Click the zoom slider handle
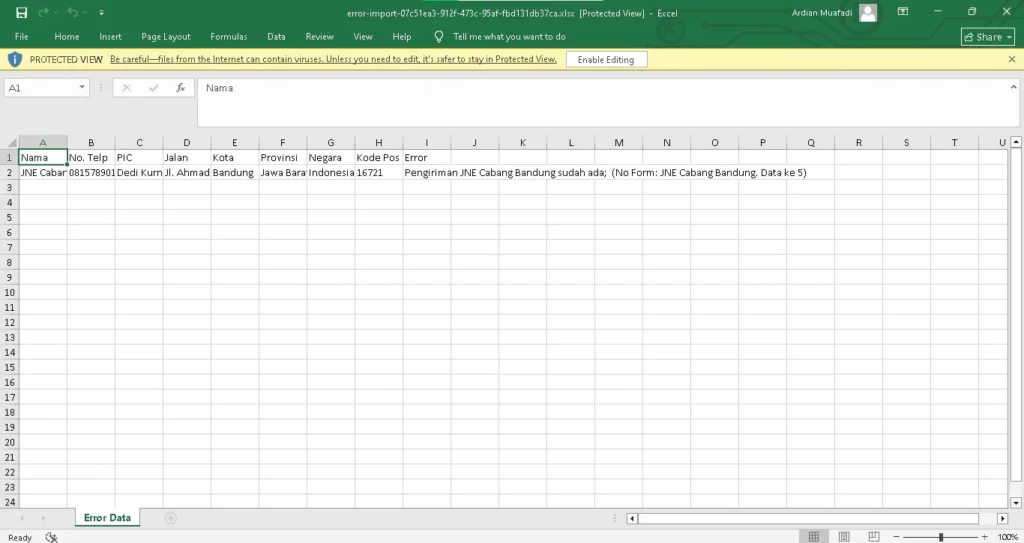Screen dimensions: 1024x543 click(x=941, y=536)
